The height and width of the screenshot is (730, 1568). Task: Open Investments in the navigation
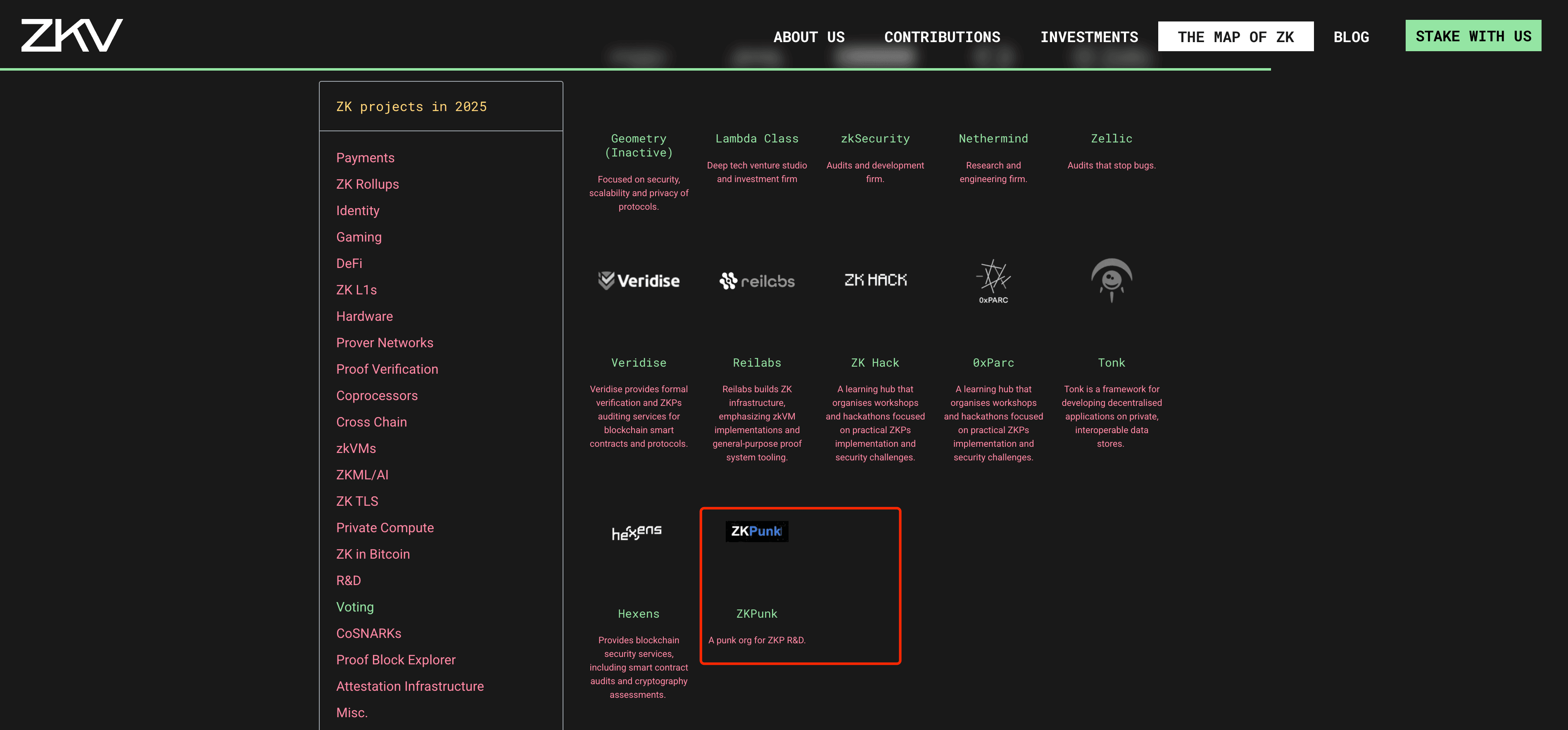tap(1089, 37)
